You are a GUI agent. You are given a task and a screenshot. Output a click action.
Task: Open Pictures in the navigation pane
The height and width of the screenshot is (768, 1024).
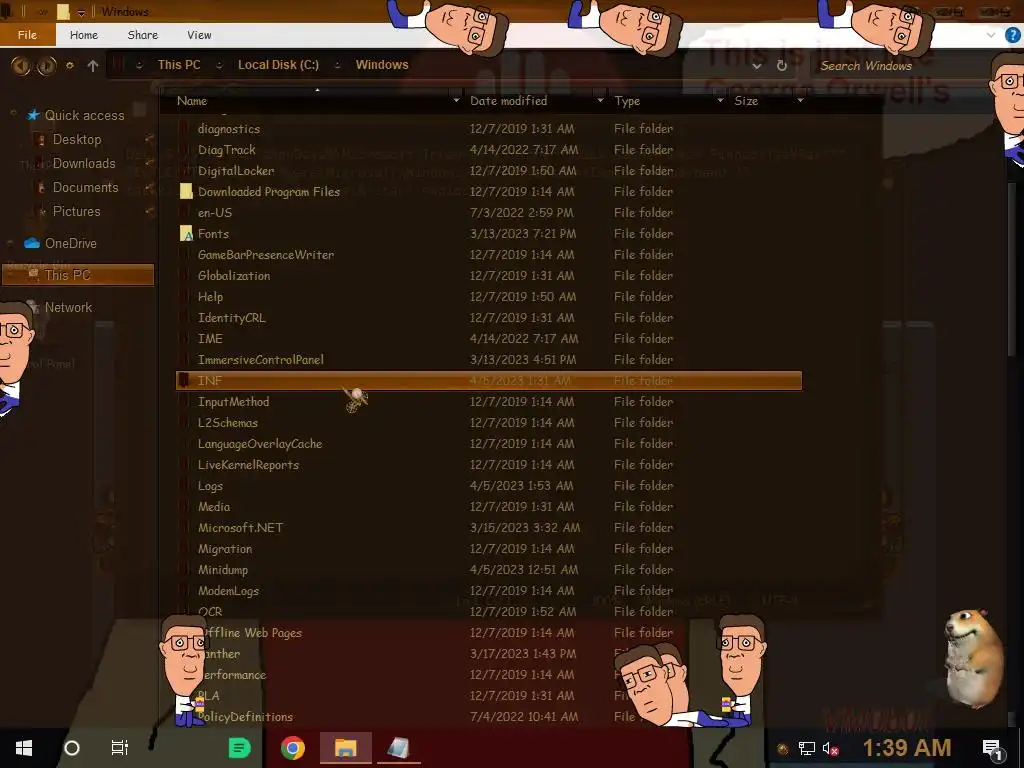pyautogui.click(x=76, y=212)
